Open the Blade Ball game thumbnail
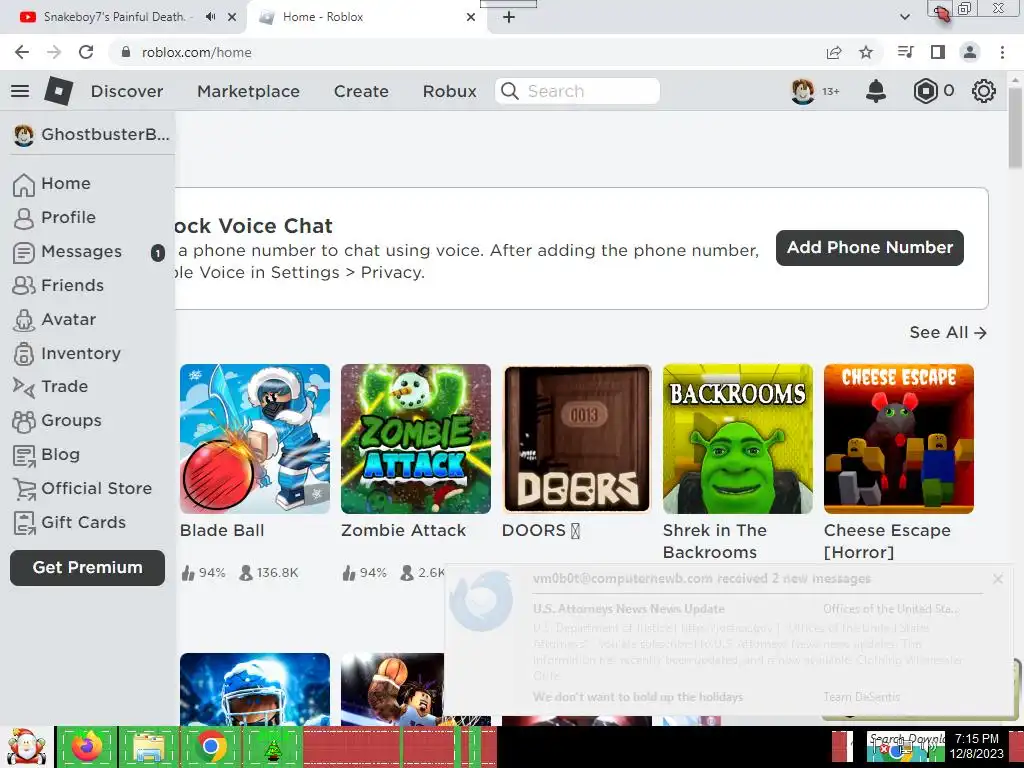Image resolution: width=1024 pixels, height=768 pixels. coord(255,439)
